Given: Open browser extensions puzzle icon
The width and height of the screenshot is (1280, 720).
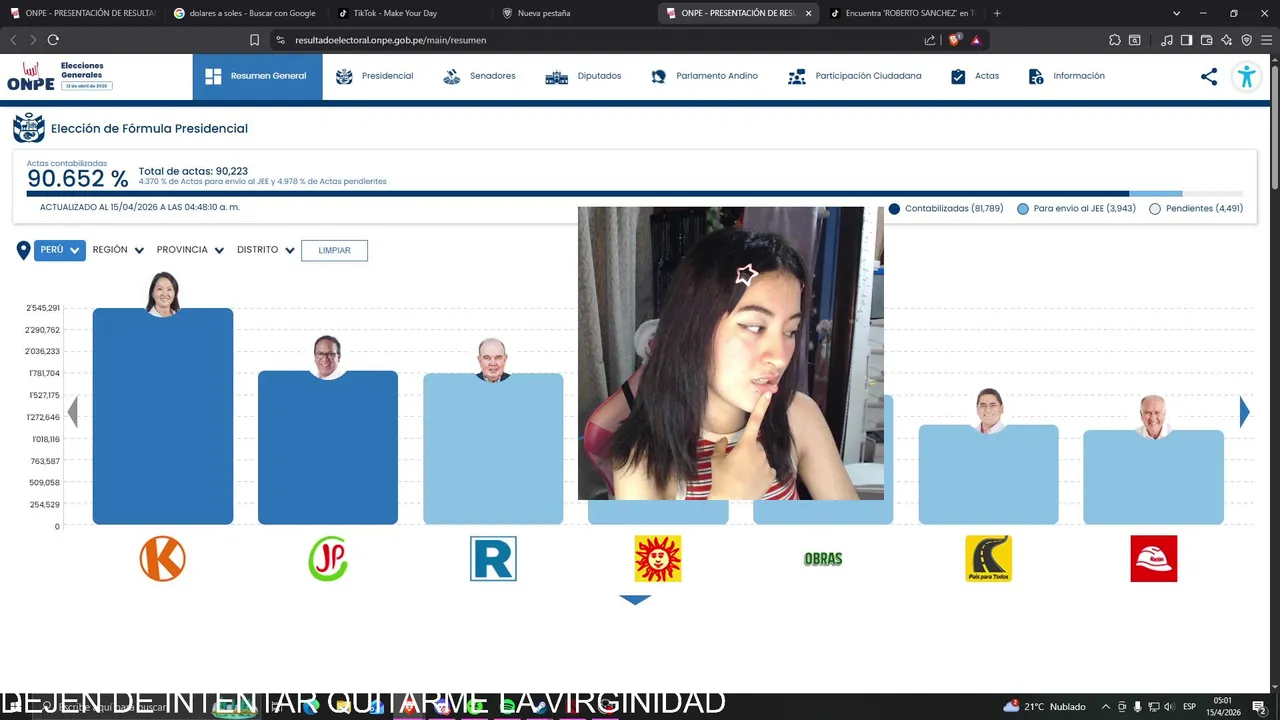Looking at the screenshot, I should (1114, 40).
